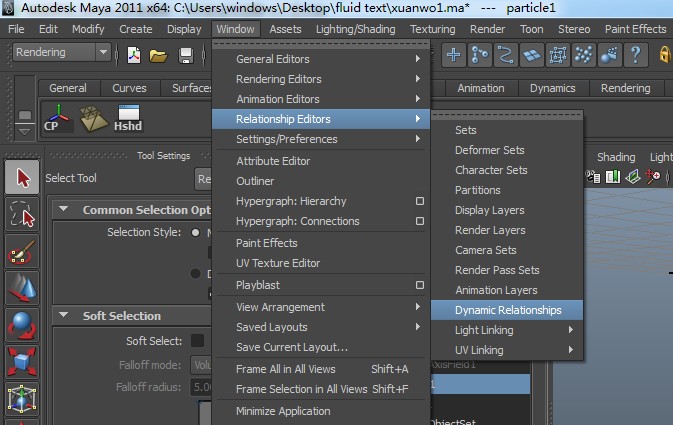Open the Paint Effects menu bar item
The width and height of the screenshot is (673, 425).
[x=635, y=29]
